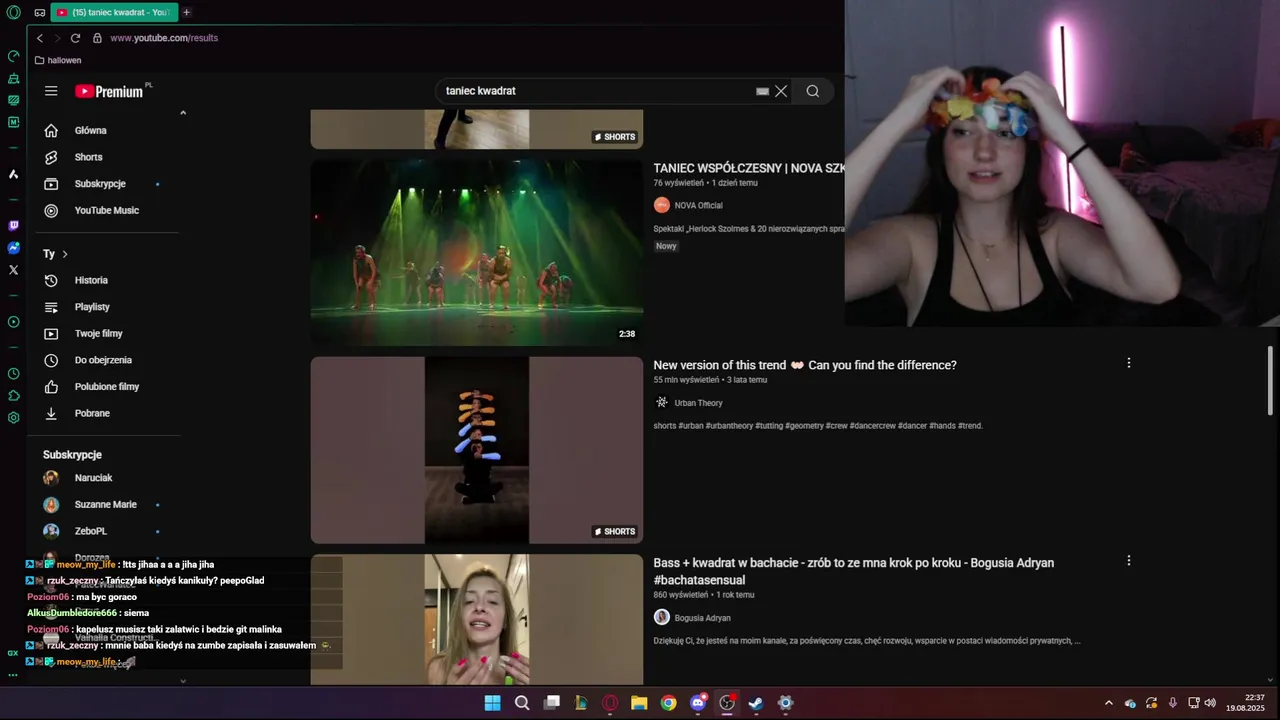This screenshot has width=1280, height=720.
Task: Play the TANIEC WSPÓŁCZESNY video thumbnail
Action: (476, 253)
